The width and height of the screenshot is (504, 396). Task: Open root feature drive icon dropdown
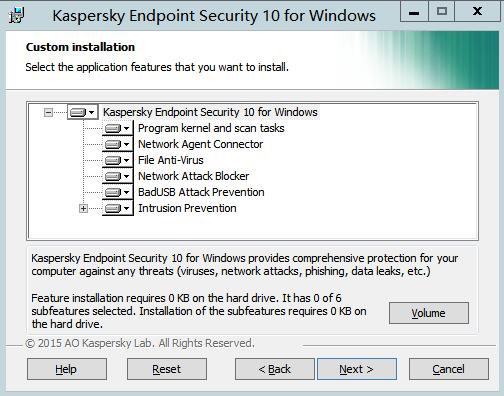(x=83, y=112)
